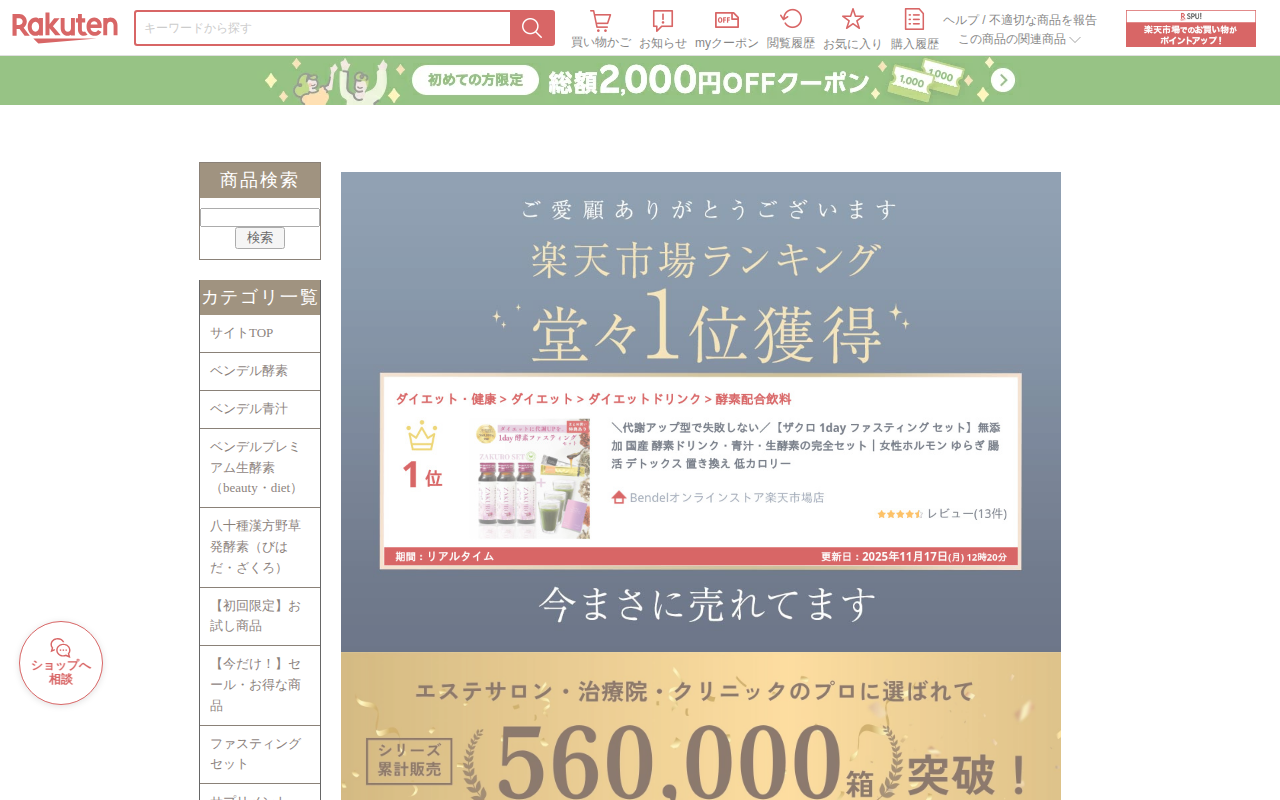
Task: Focus the header keyword search field
Action: [322, 28]
